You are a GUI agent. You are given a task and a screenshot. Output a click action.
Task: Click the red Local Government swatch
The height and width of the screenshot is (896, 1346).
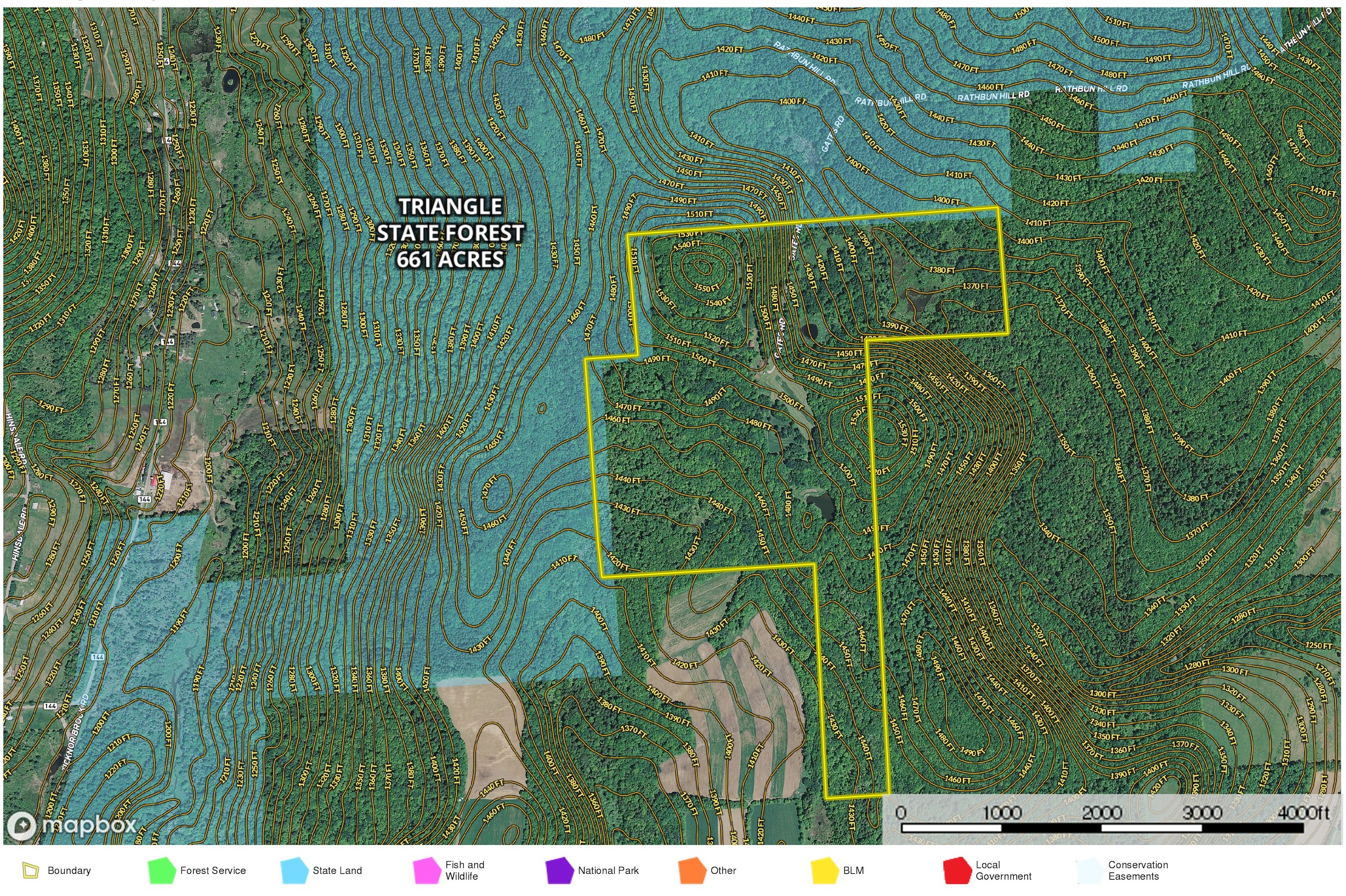[x=957, y=870]
